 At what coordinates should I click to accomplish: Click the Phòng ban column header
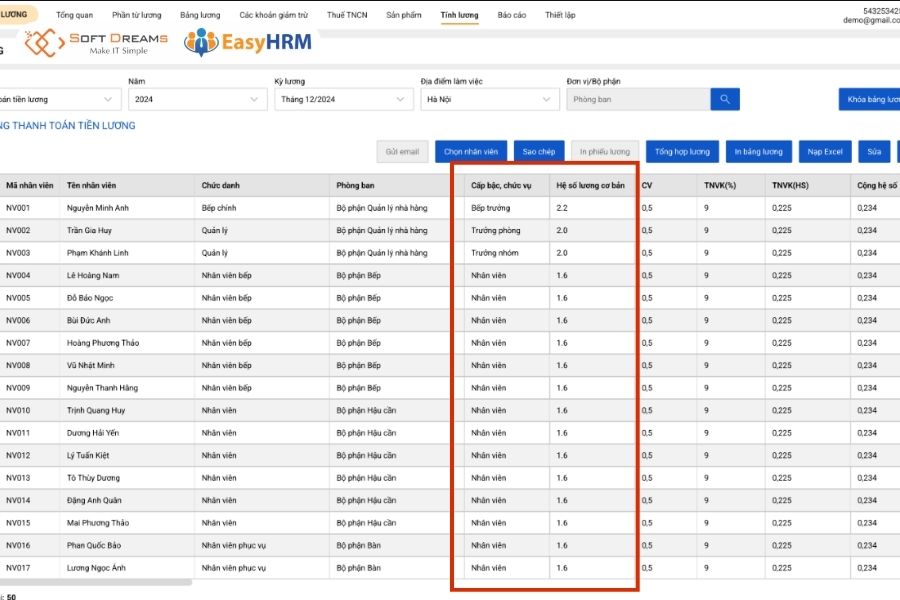click(355, 185)
